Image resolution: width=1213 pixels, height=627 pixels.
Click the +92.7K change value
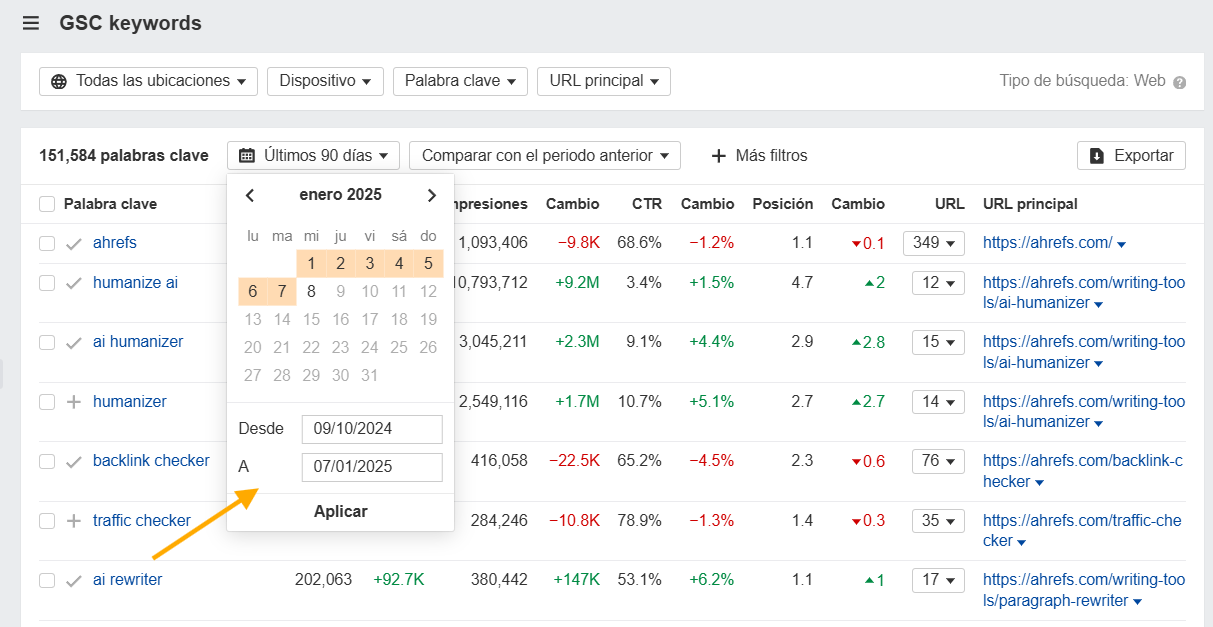(x=398, y=580)
